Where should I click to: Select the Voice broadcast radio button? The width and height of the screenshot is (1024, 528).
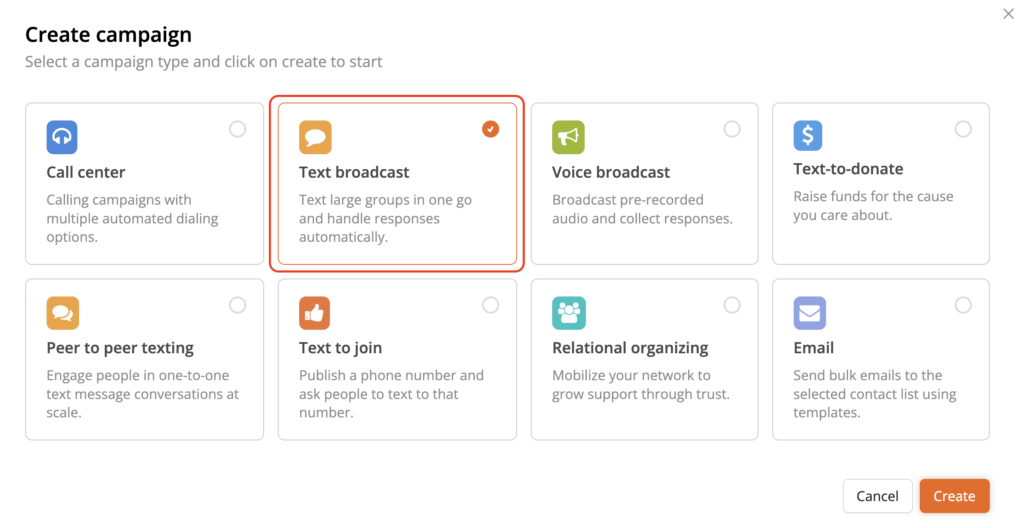coord(732,129)
